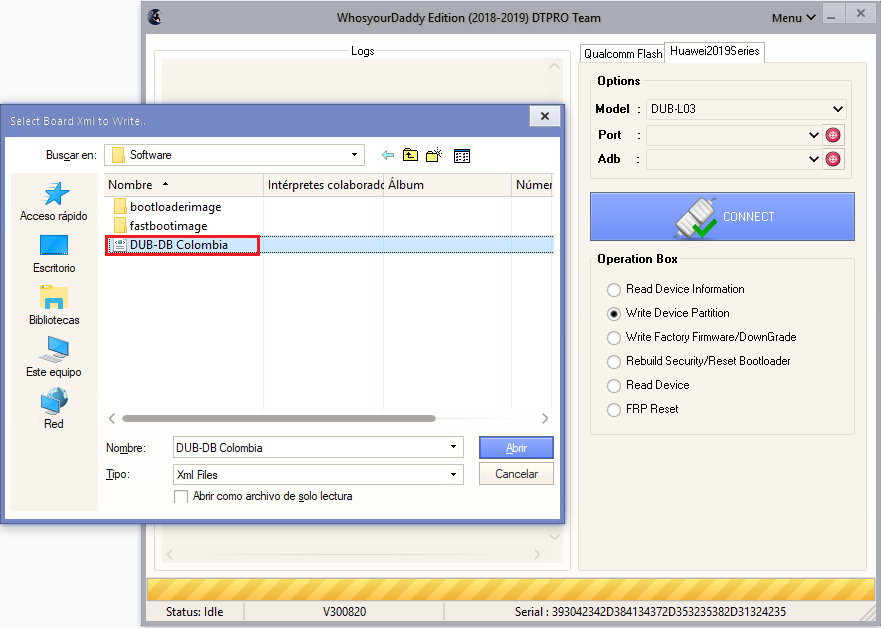Select FRP Reset radio button
The height and width of the screenshot is (628, 881).
(614, 409)
